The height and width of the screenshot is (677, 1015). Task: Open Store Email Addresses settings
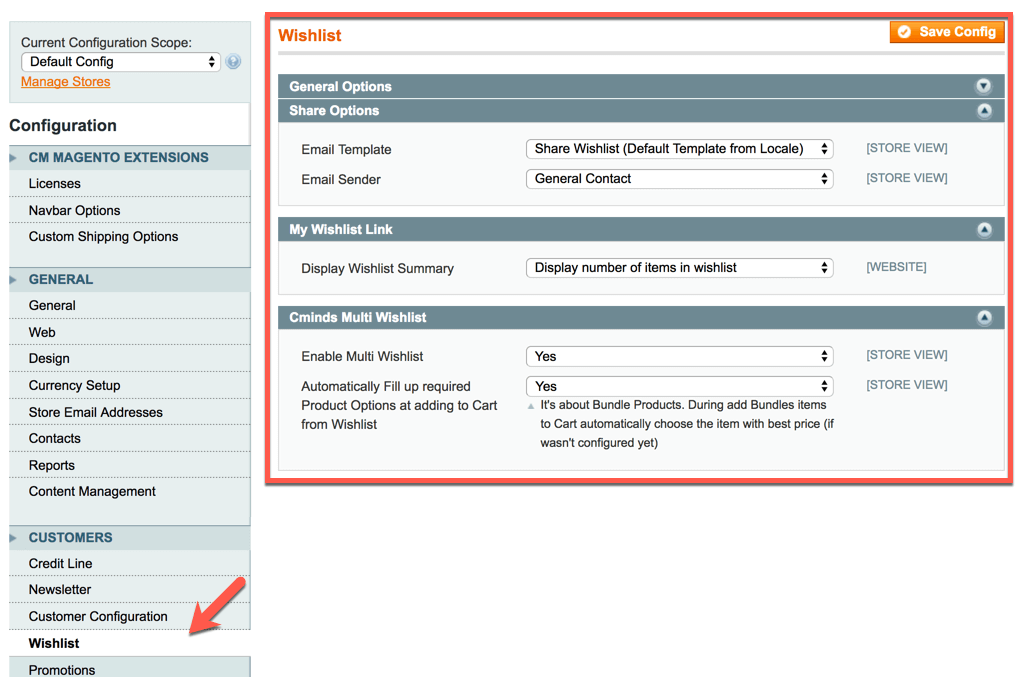click(95, 412)
